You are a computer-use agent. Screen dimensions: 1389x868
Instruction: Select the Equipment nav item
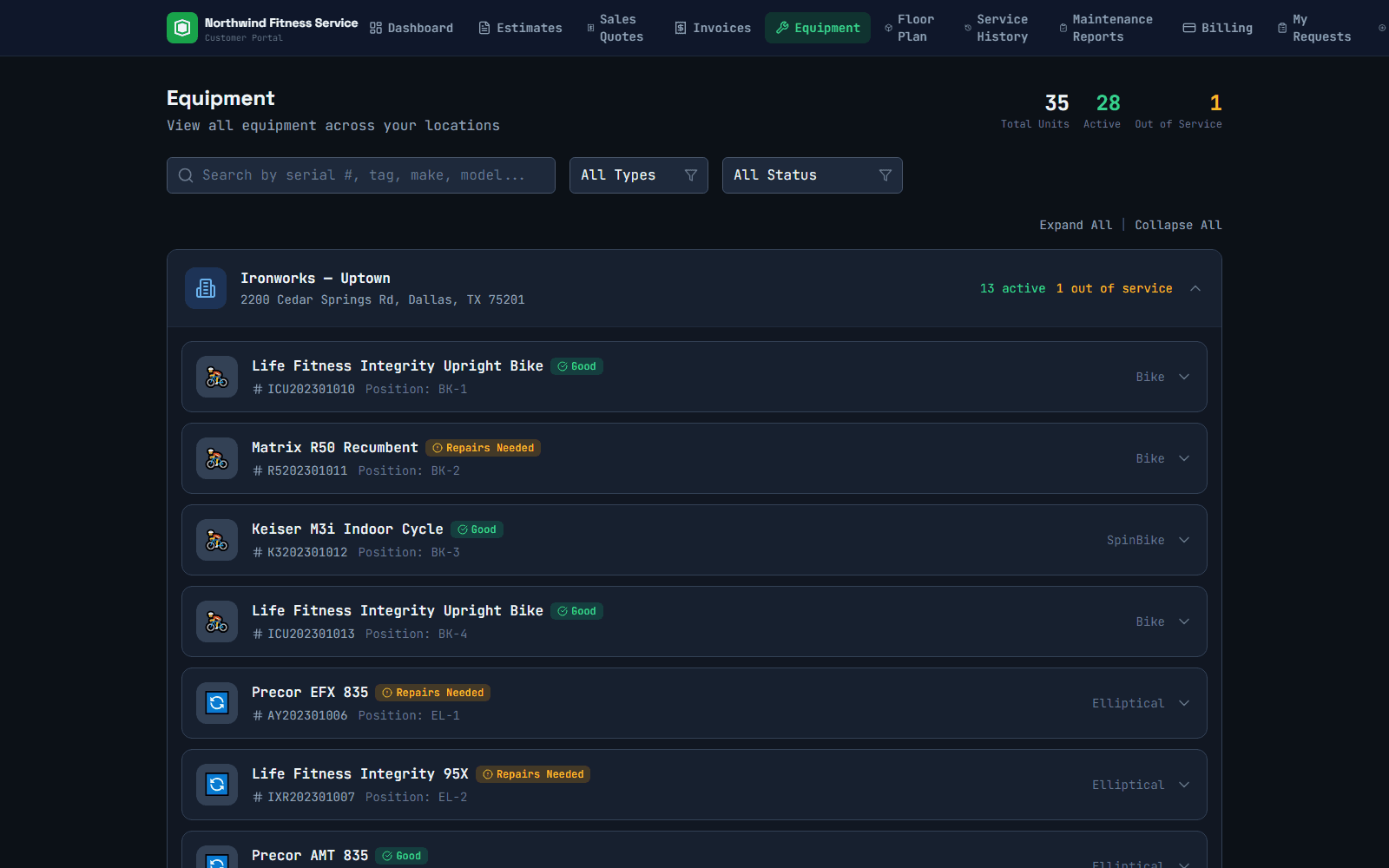[x=818, y=28]
